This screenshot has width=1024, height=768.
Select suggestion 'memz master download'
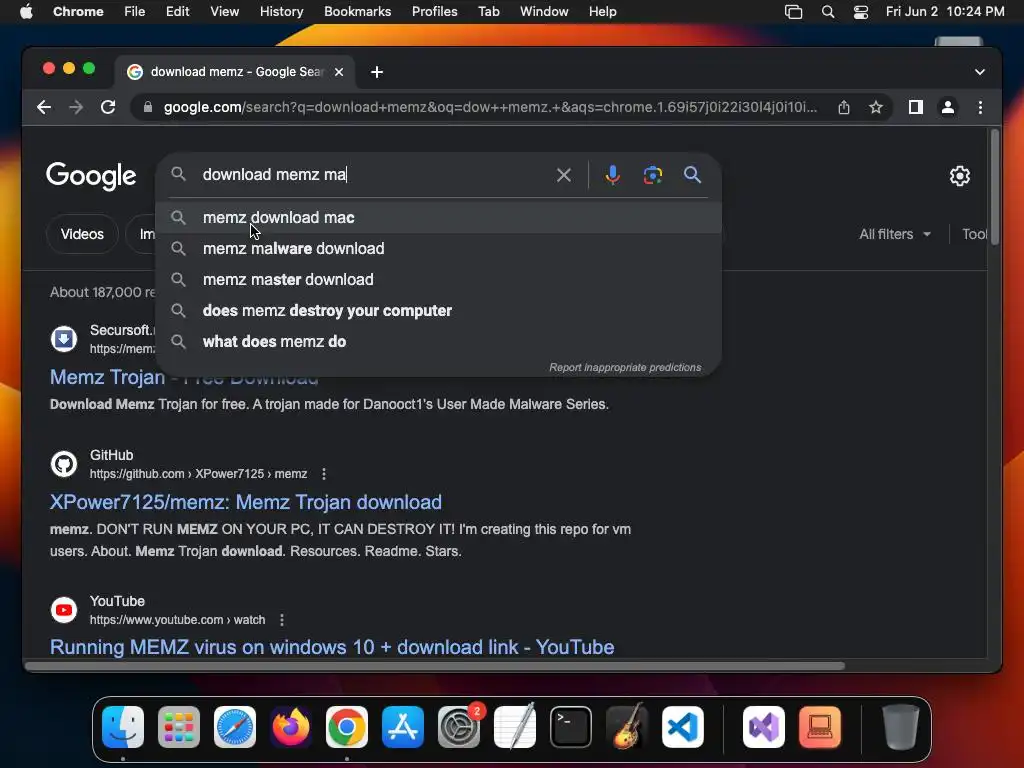tap(439, 280)
